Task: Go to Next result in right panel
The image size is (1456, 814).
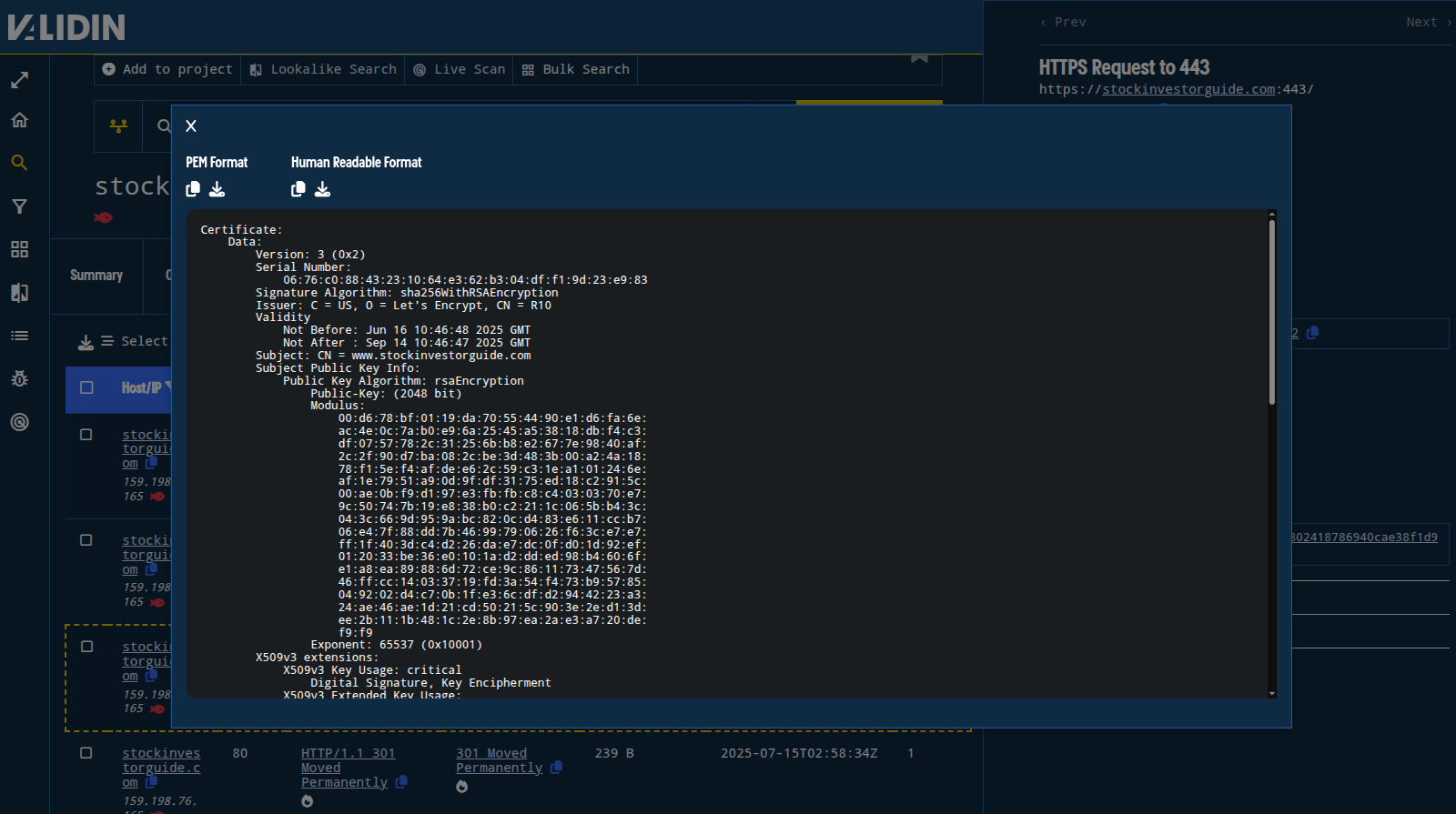Action: pyautogui.click(x=1429, y=22)
